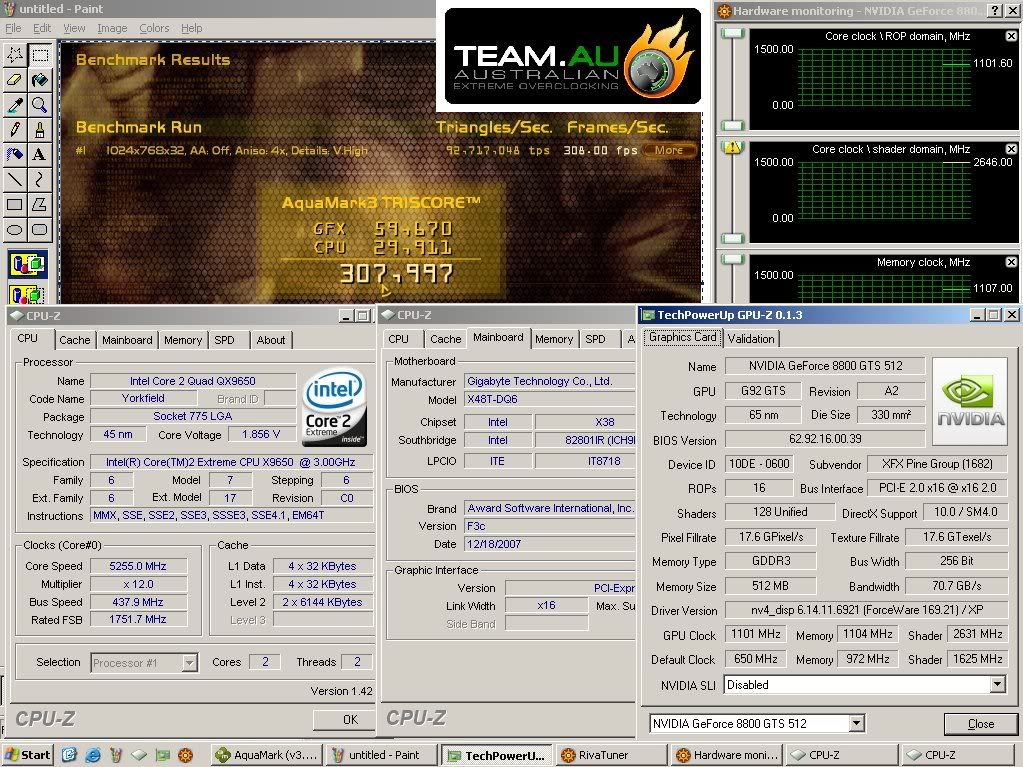Close the Memory clock graph
Image resolution: width=1023 pixels, height=767 pixels.
(x=1011, y=262)
